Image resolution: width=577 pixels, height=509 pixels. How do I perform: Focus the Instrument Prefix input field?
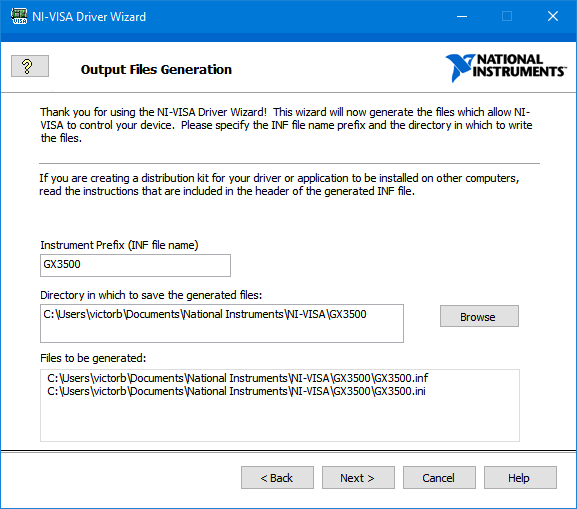coord(135,265)
